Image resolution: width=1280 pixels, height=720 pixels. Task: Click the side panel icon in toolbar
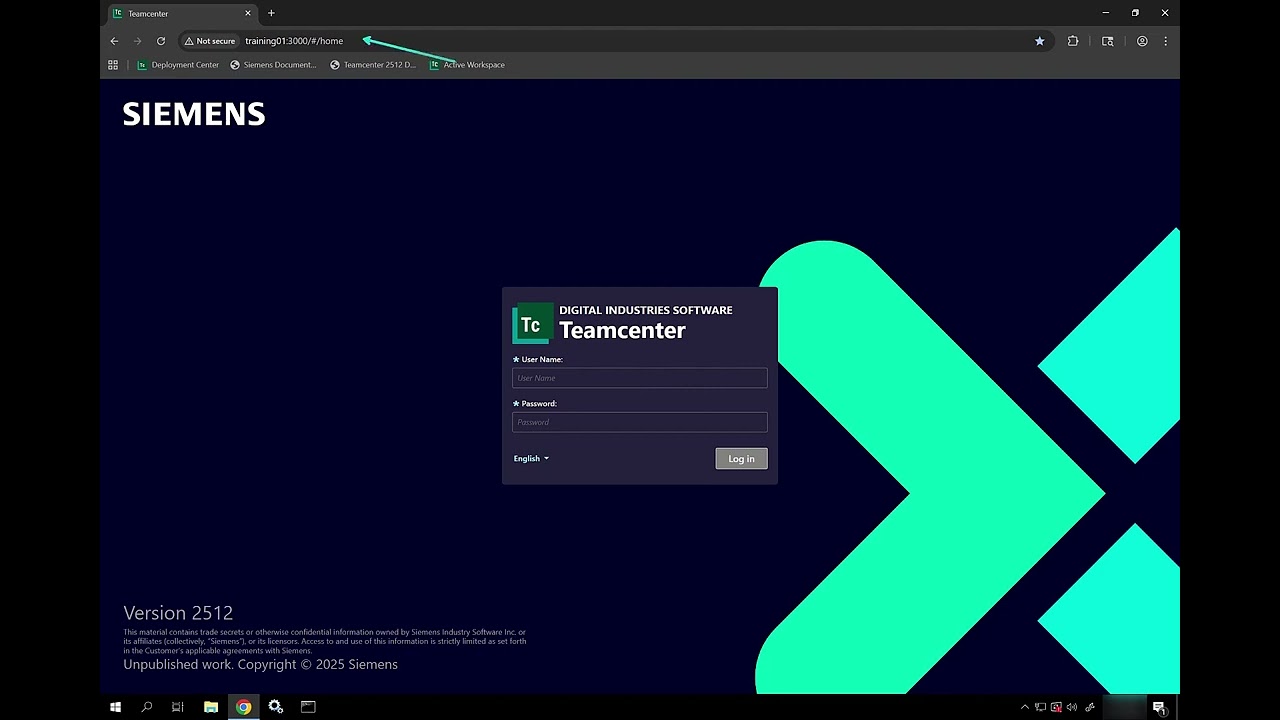(1107, 41)
